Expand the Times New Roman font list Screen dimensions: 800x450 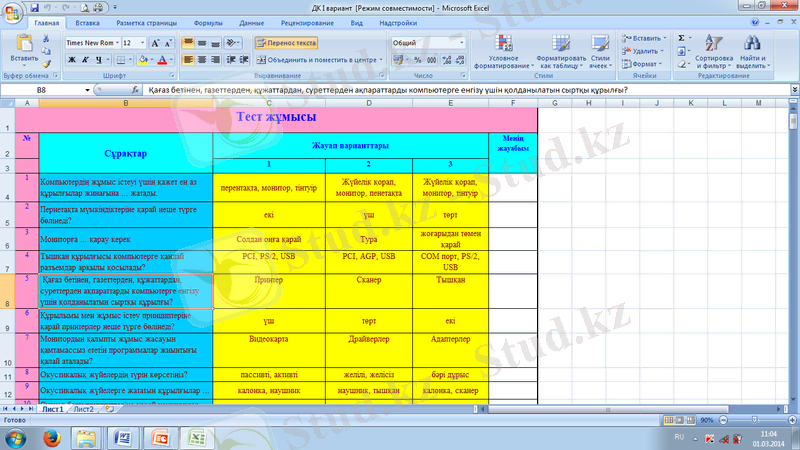click(x=115, y=44)
